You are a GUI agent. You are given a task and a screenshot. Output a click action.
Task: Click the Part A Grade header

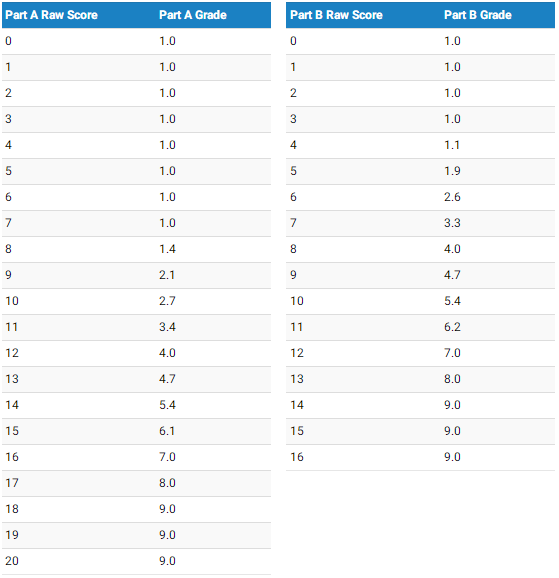[192, 15]
